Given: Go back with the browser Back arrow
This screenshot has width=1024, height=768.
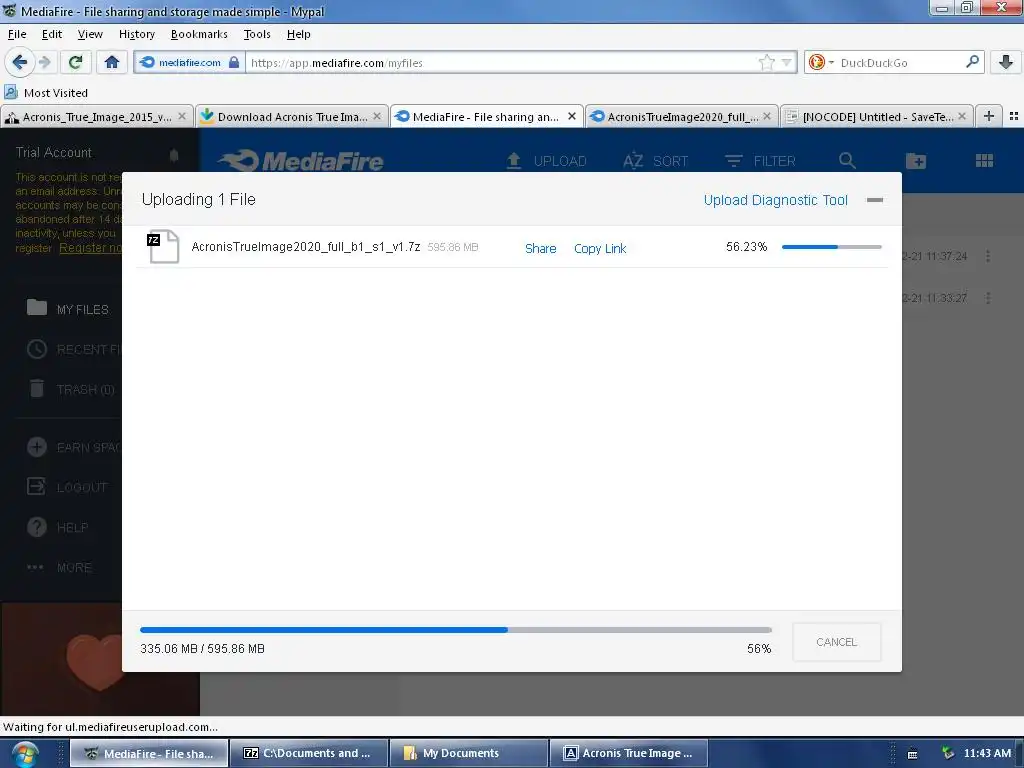Looking at the screenshot, I should [20, 63].
